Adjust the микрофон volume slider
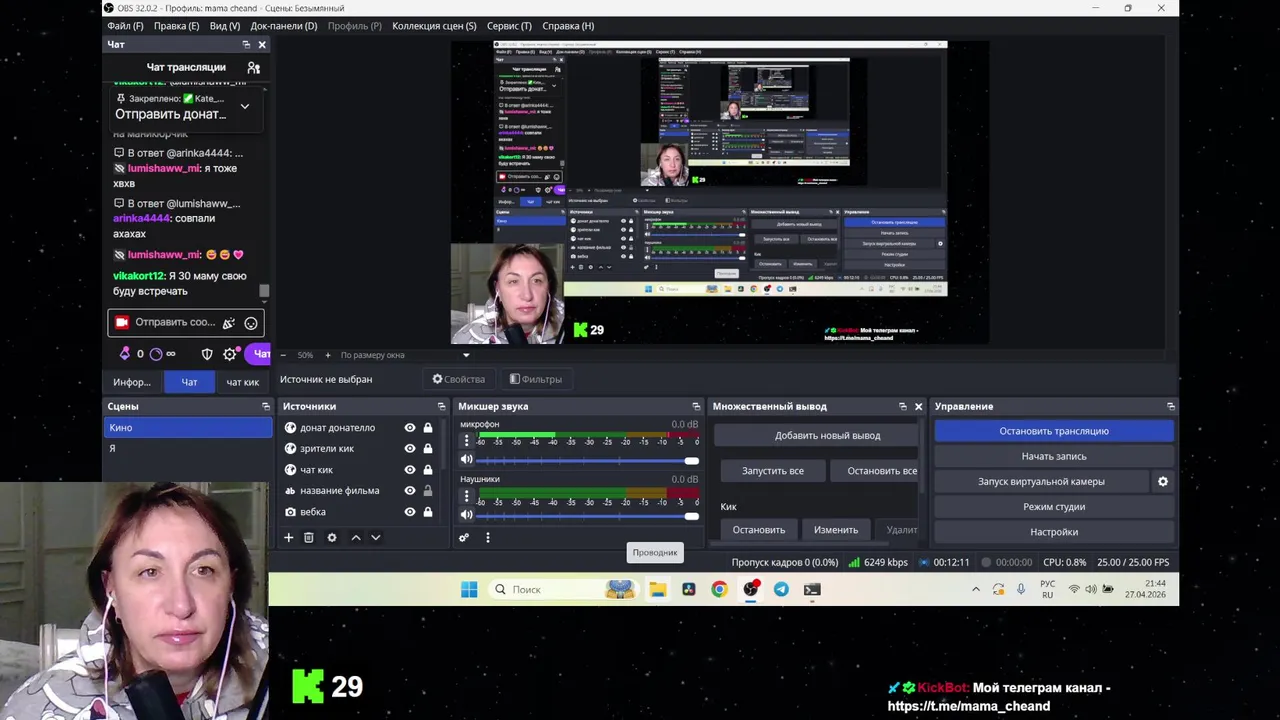 (x=587, y=460)
